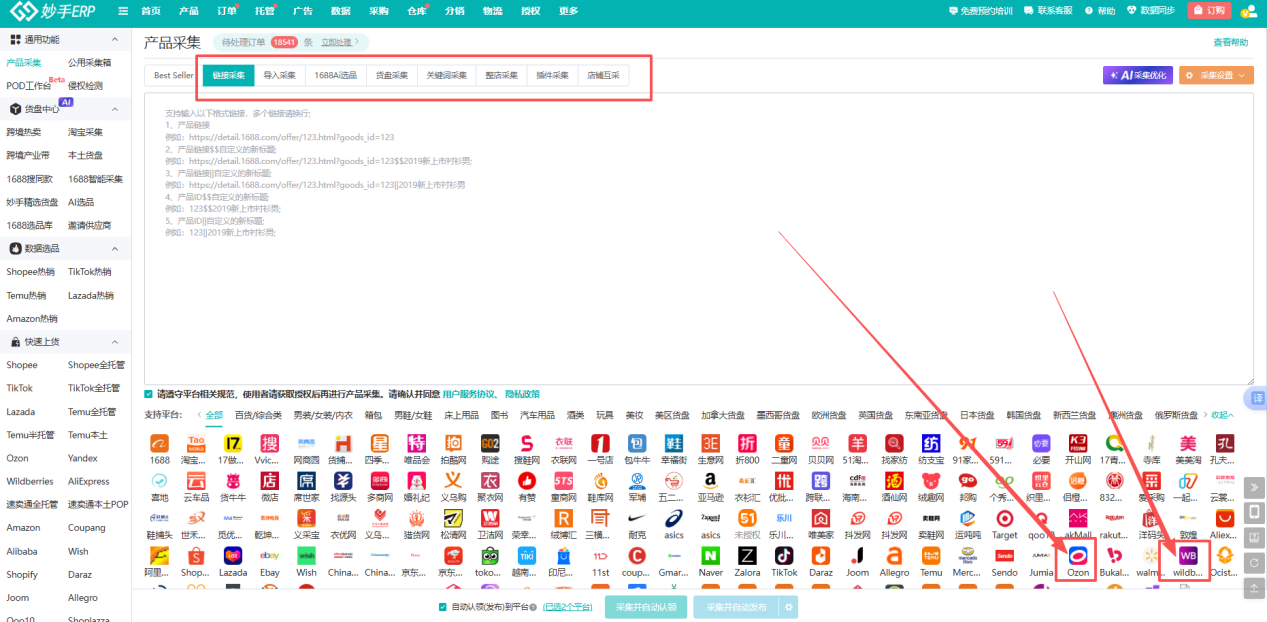The height and width of the screenshot is (622, 1267).
Task: Select the Wish platform icon
Action: point(307,556)
